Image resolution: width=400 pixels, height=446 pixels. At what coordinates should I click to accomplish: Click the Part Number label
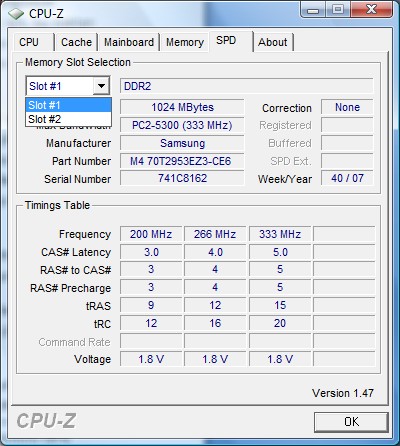pyautogui.click(x=82, y=161)
